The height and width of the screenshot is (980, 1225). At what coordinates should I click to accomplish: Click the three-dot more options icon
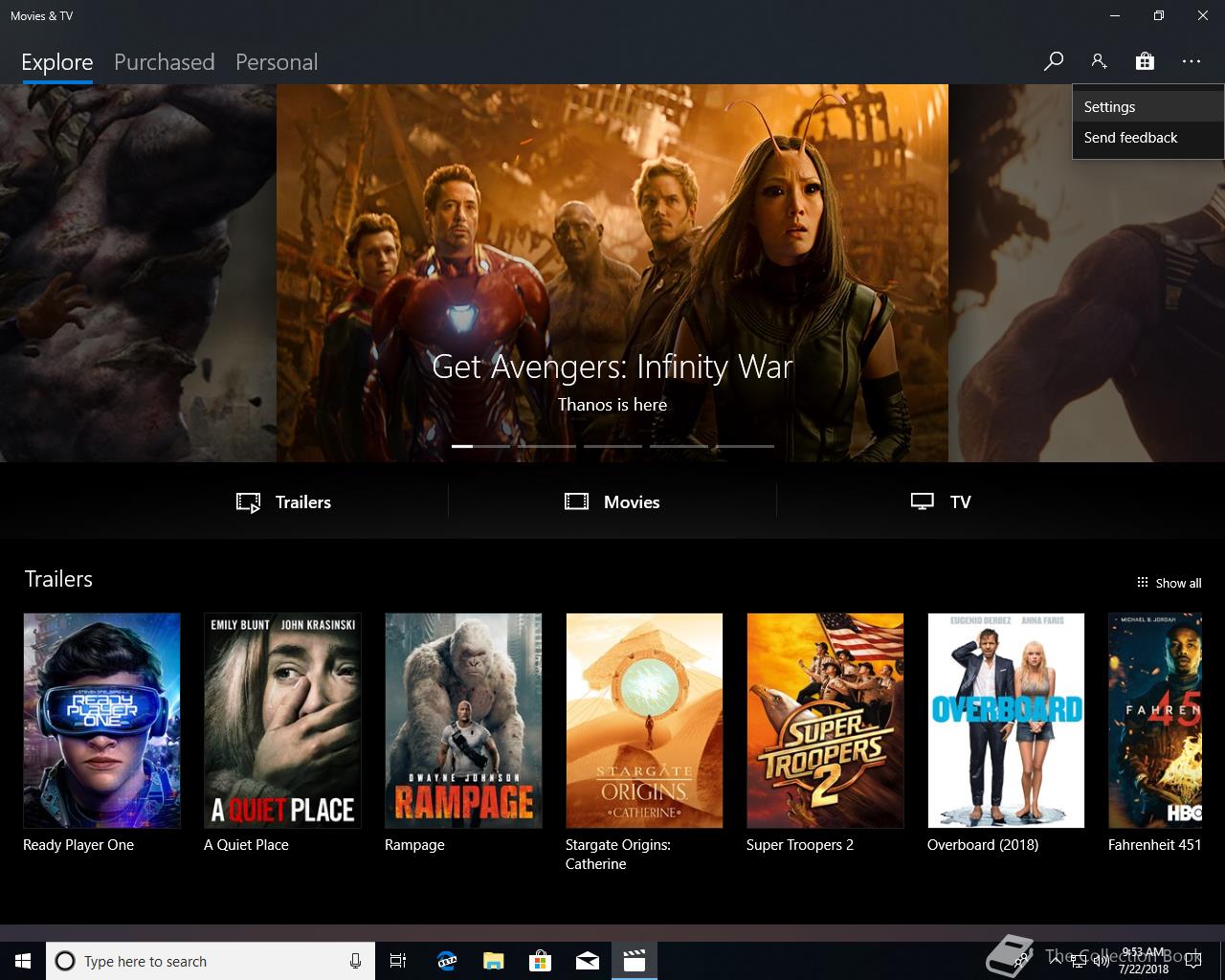(x=1191, y=61)
